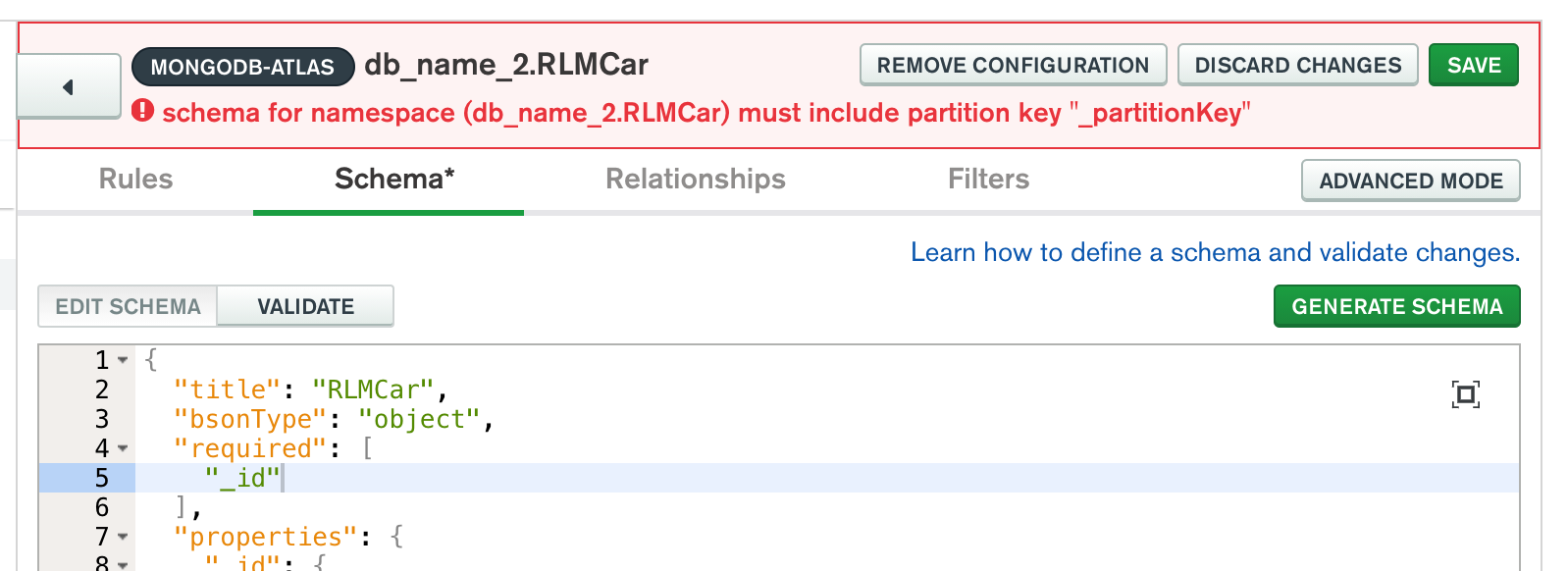Switch to the Rules tab
The image size is (1568, 571).
pos(134,180)
